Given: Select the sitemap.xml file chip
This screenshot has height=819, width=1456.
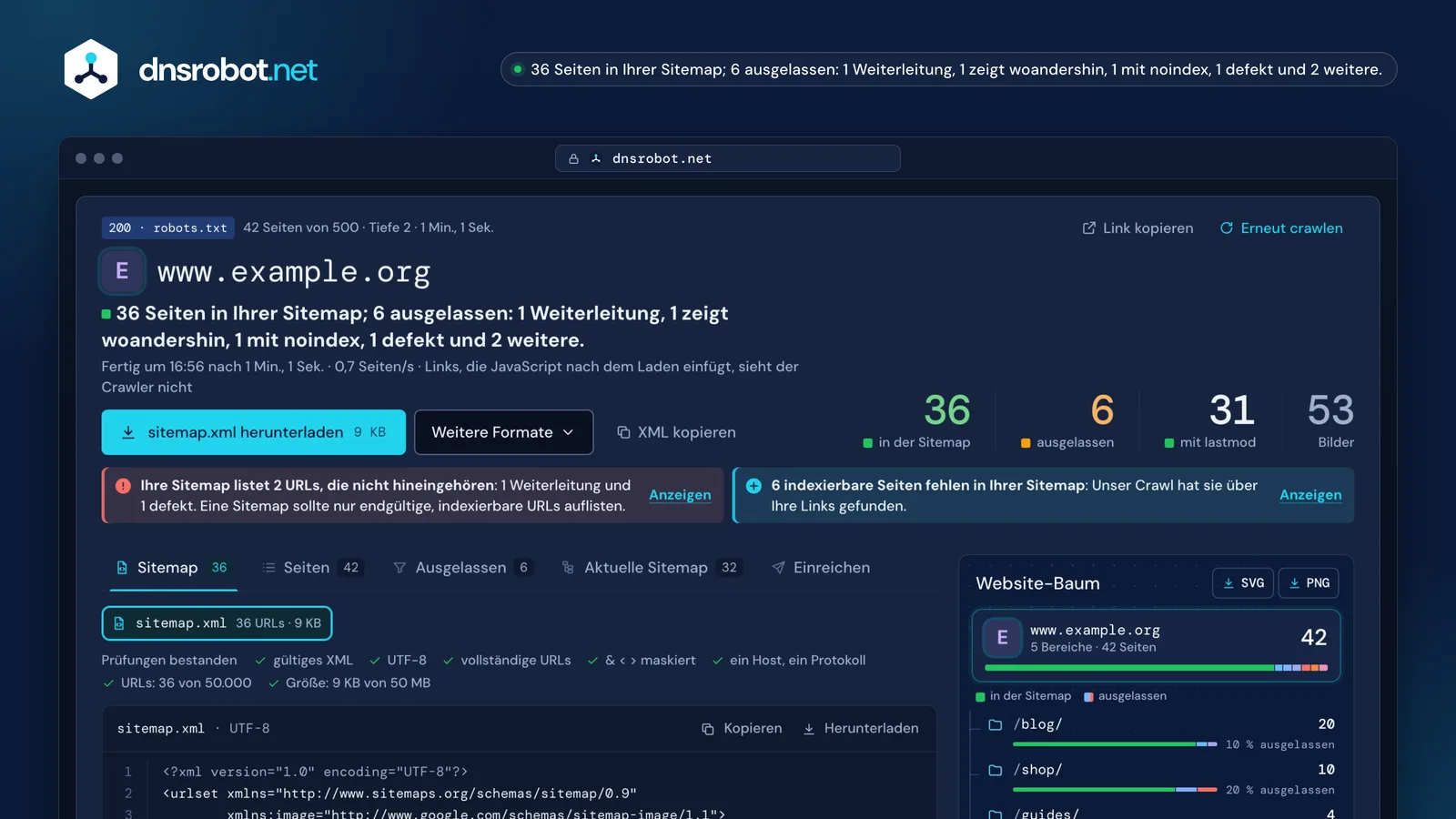Looking at the screenshot, I should [217, 623].
